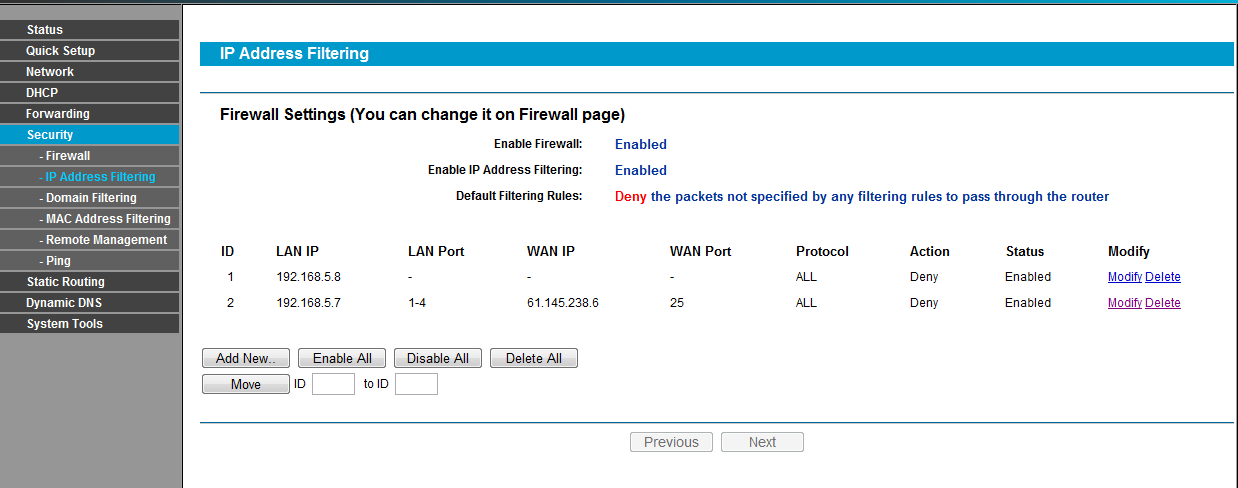Delete rule 2 for 192.168.5.7
Viewport: 1238px width, 488px height.
[x=1162, y=303]
